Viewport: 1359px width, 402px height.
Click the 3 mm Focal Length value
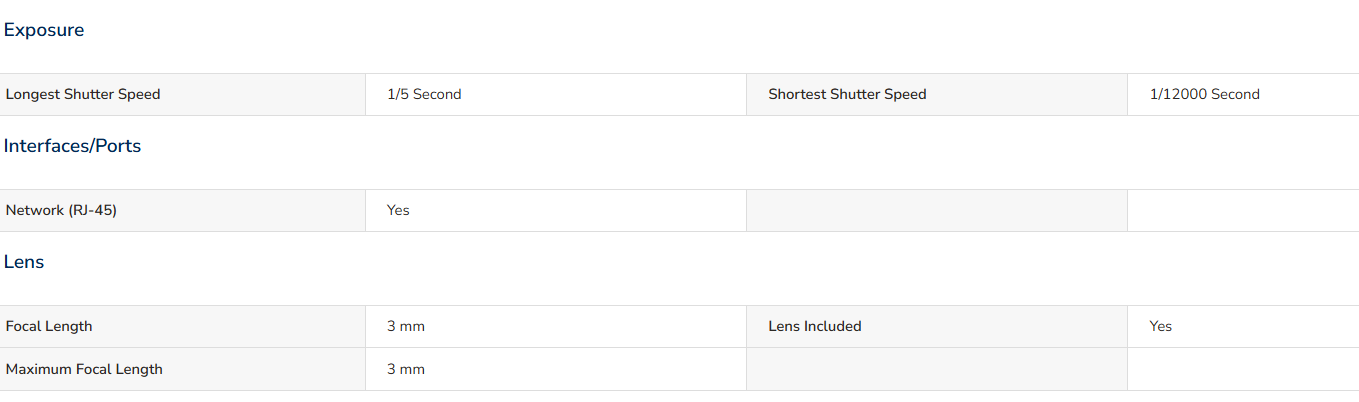[406, 326]
